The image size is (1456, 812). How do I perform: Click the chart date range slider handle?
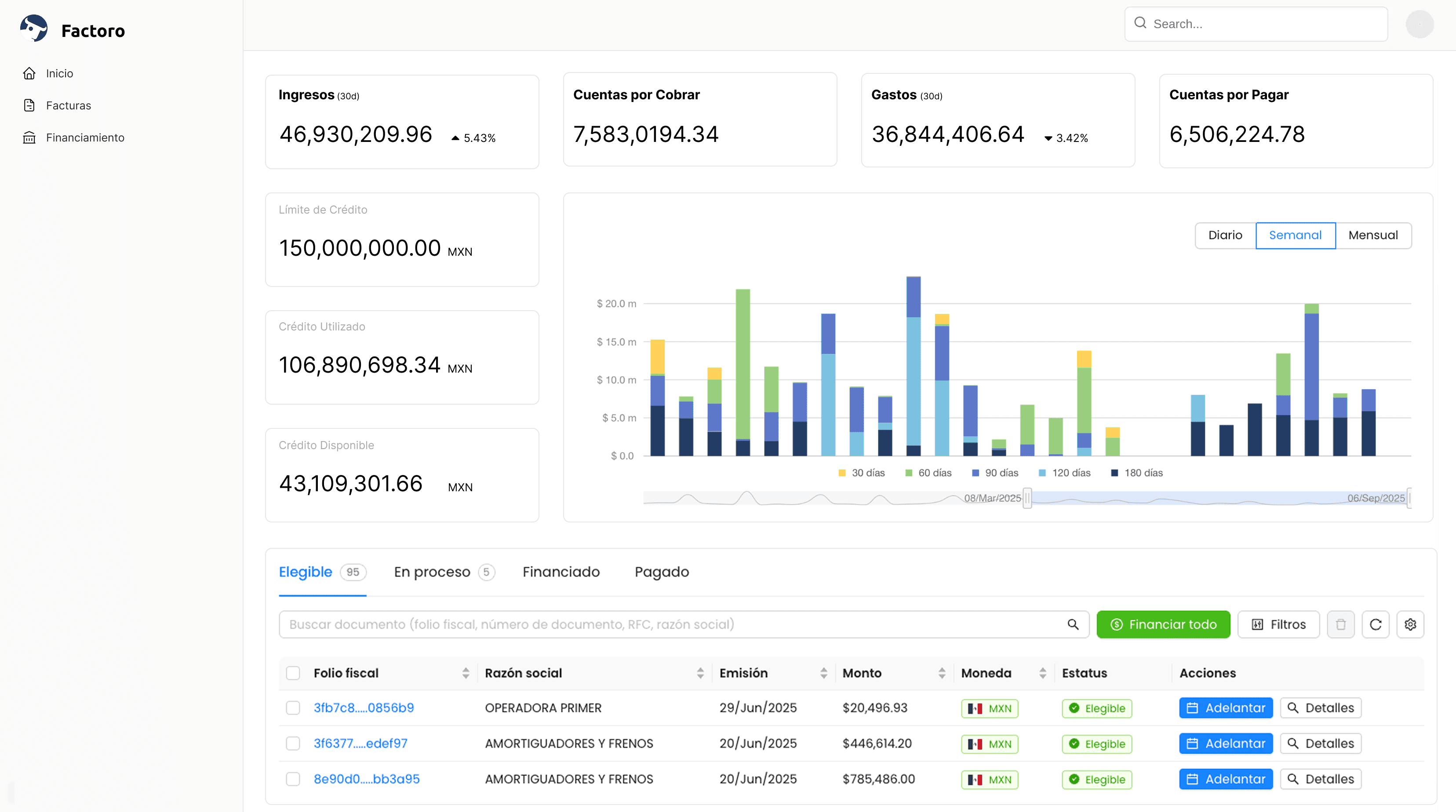(x=1027, y=498)
